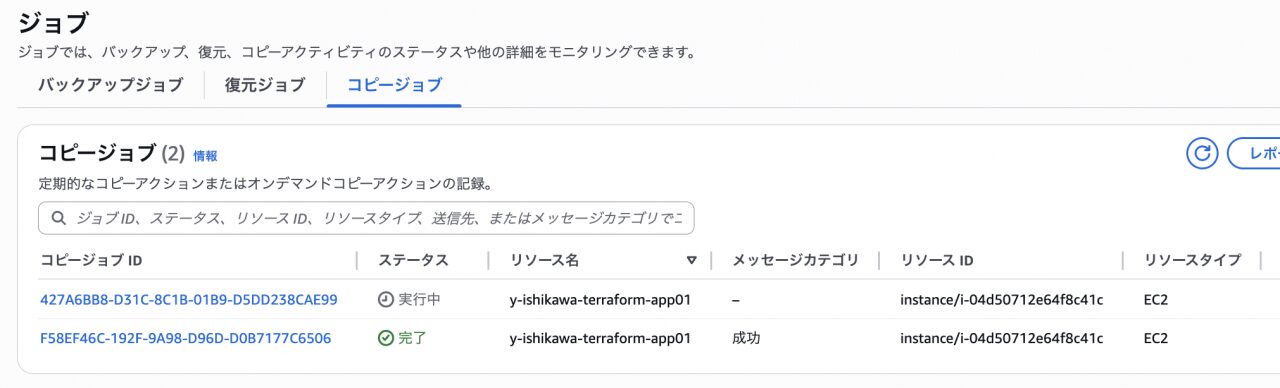This screenshot has width=1280, height=388.
Task: Open copy job 427A6BB8-D31C-8C1B-01B9-D5DD238CAE99
Action: pyautogui.click(x=189, y=299)
